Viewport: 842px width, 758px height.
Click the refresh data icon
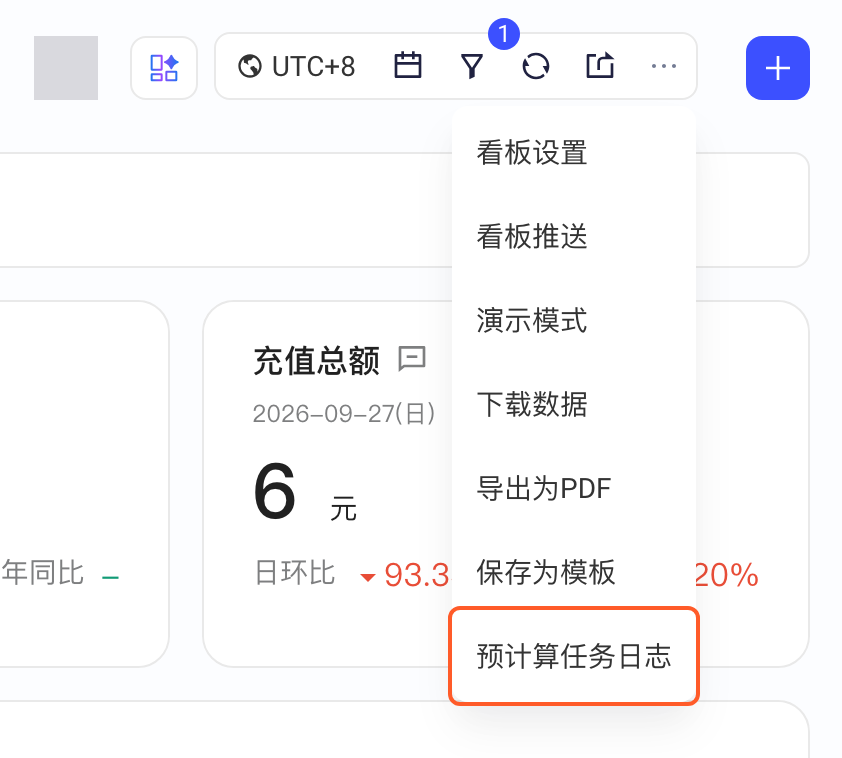(x=535, y=67)
